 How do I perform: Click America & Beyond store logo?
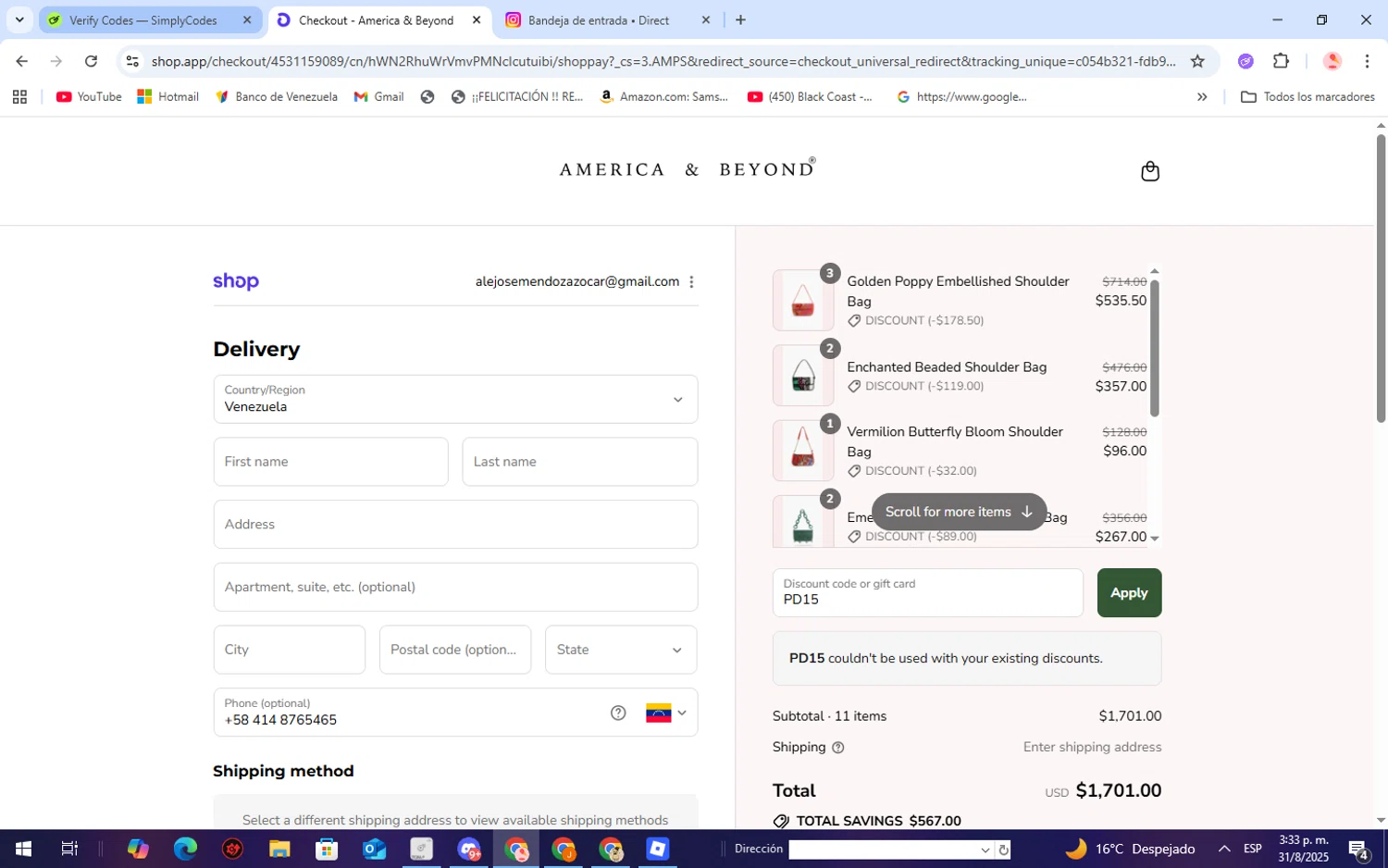pos(688,168)
